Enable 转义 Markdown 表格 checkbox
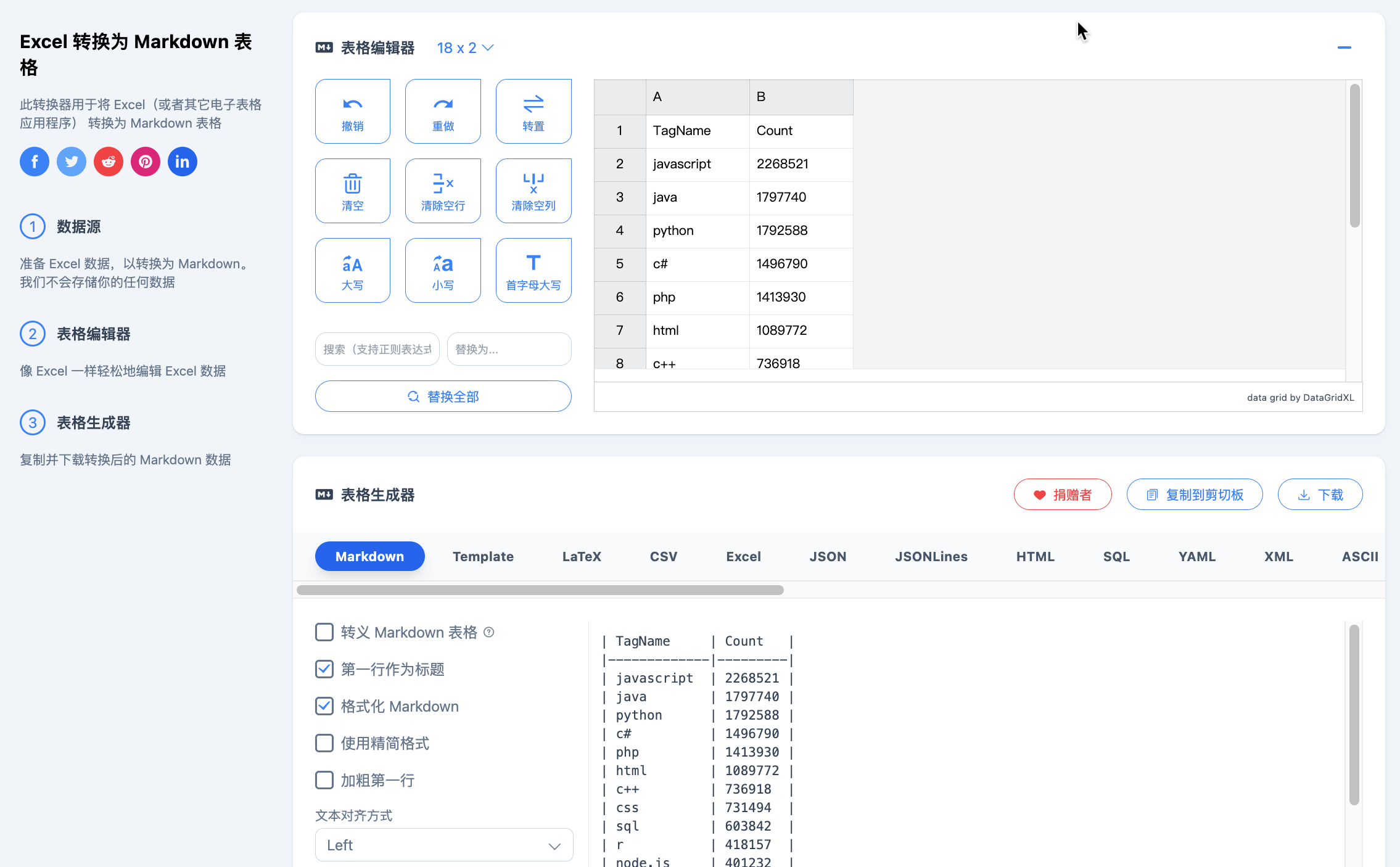 point(324,632)
